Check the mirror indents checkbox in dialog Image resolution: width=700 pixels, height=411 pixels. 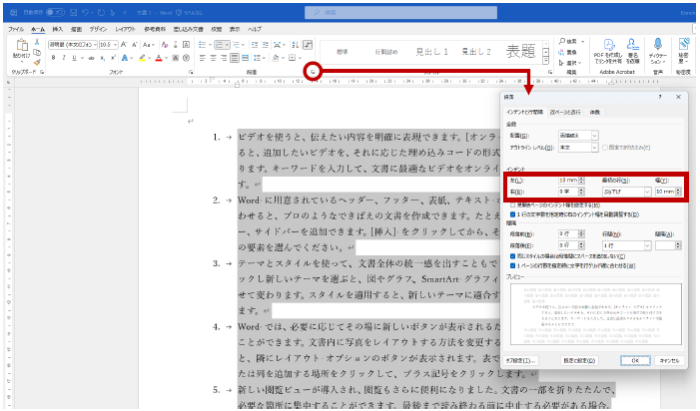click(512, 203)
